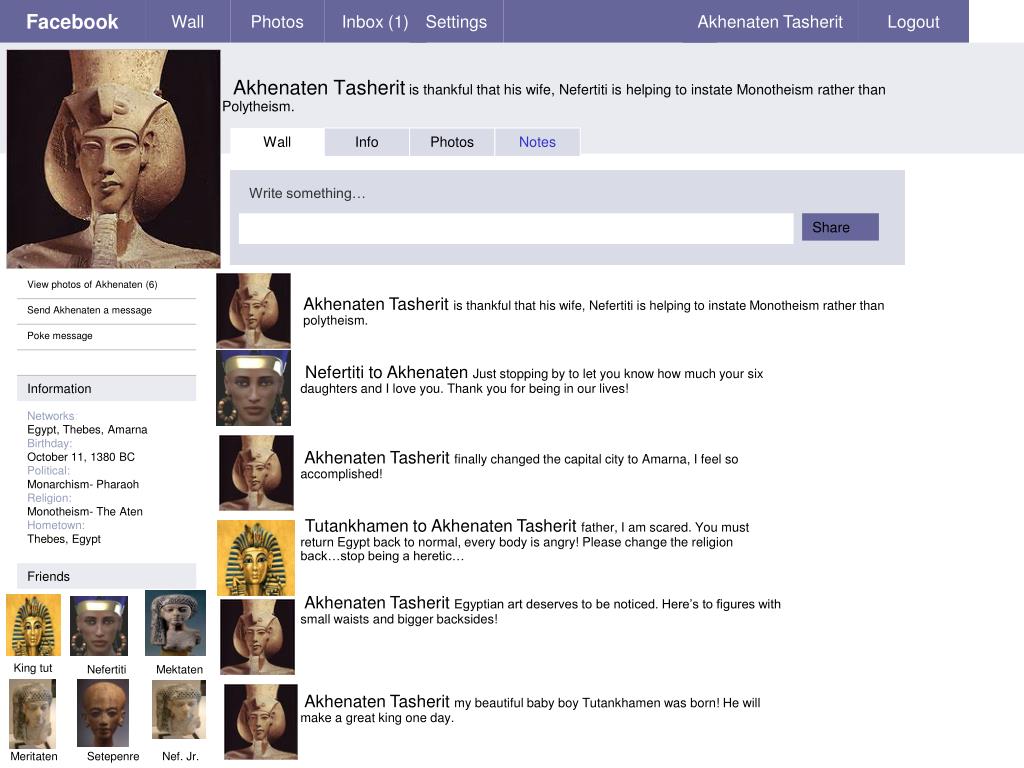Open Nefertiti's friend profile picture
Screen dimensions: 1024x768
(99, 626)
